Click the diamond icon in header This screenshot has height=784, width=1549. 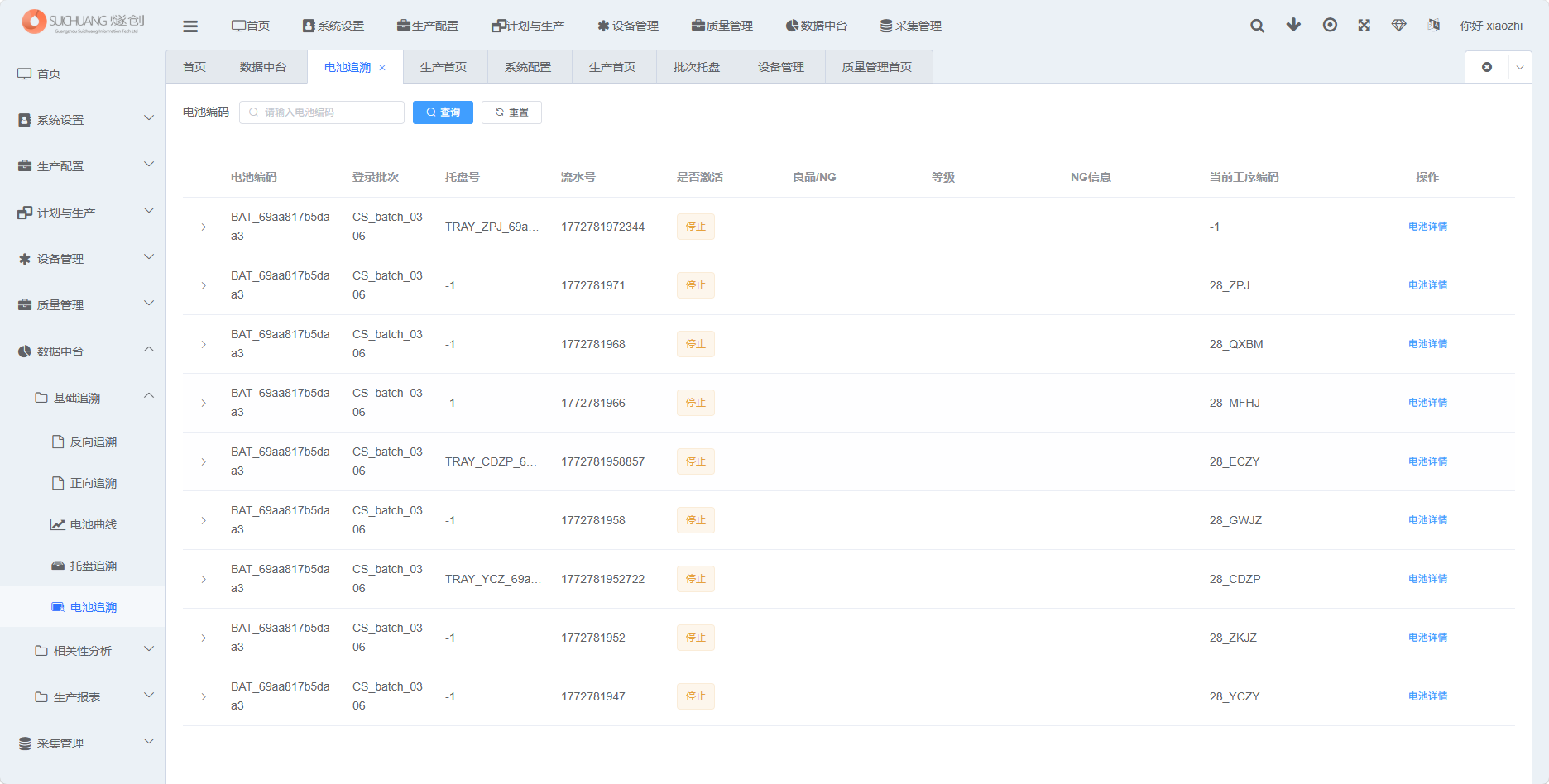[x=1399, y=26]
